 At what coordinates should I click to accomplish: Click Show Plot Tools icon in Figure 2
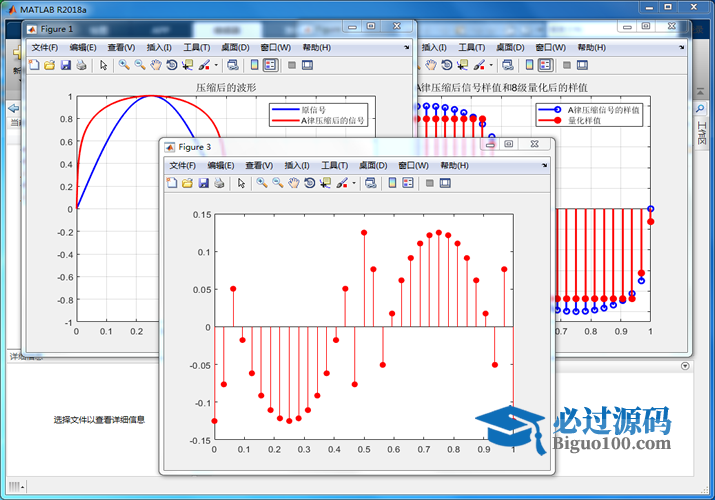pos(582,65)
